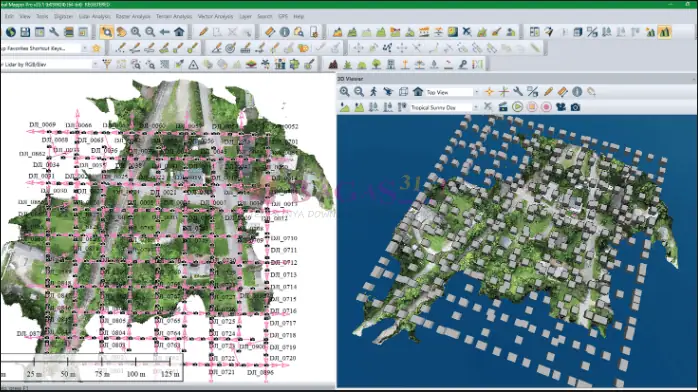Screen dimensions: 698x392
Task: Zoom out within the 3D Viewer
Action: pyautogui.click(x=359, y=92)
